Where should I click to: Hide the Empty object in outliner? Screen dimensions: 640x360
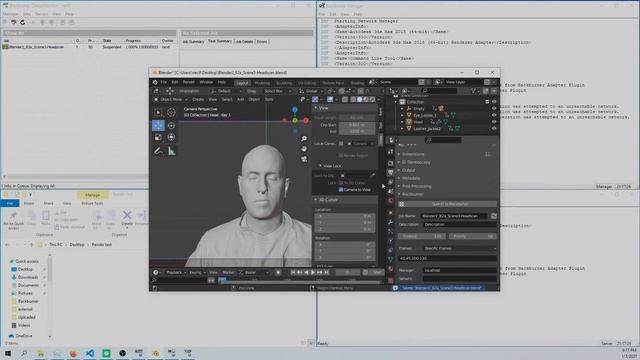point(494,109)
